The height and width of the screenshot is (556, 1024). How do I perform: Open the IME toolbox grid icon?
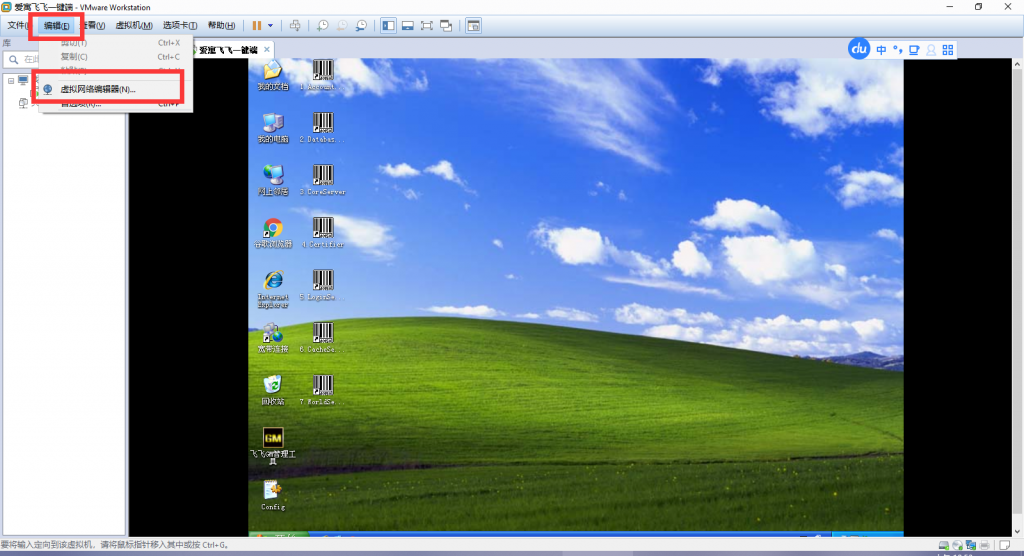pos(948,50)
